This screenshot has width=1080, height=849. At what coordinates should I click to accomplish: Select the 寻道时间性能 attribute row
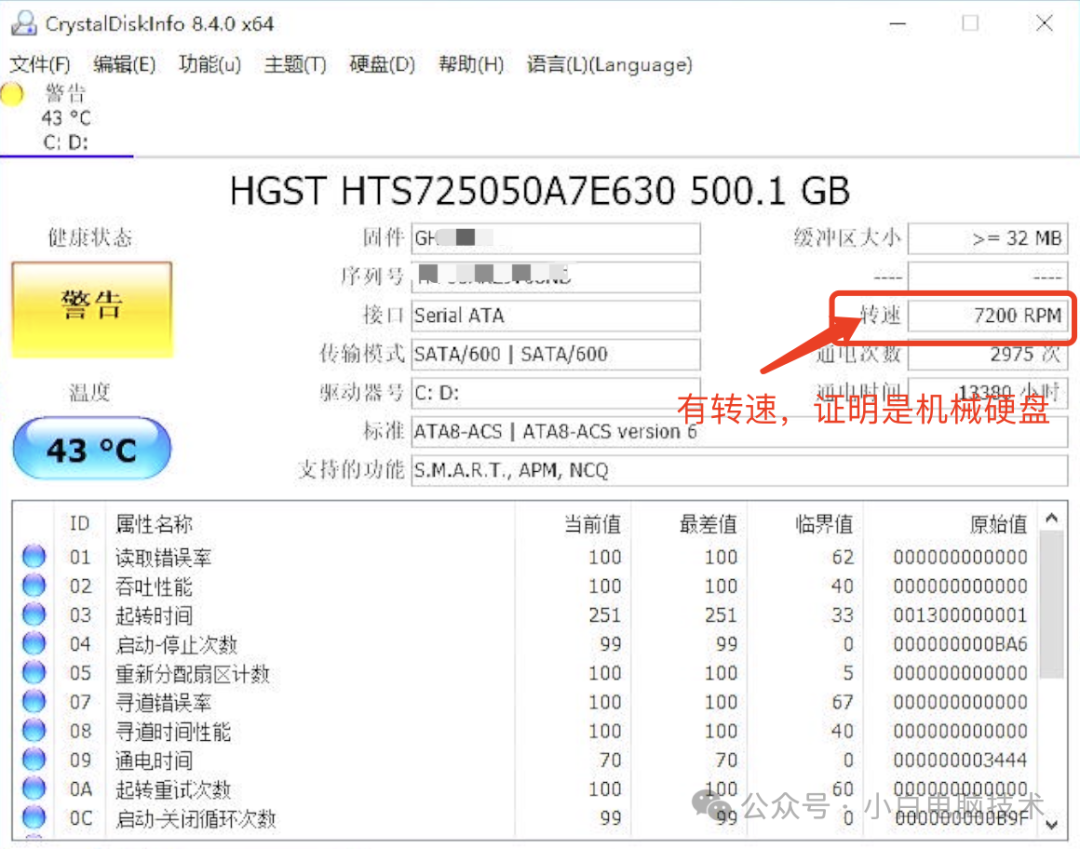(x=525, y=731)
